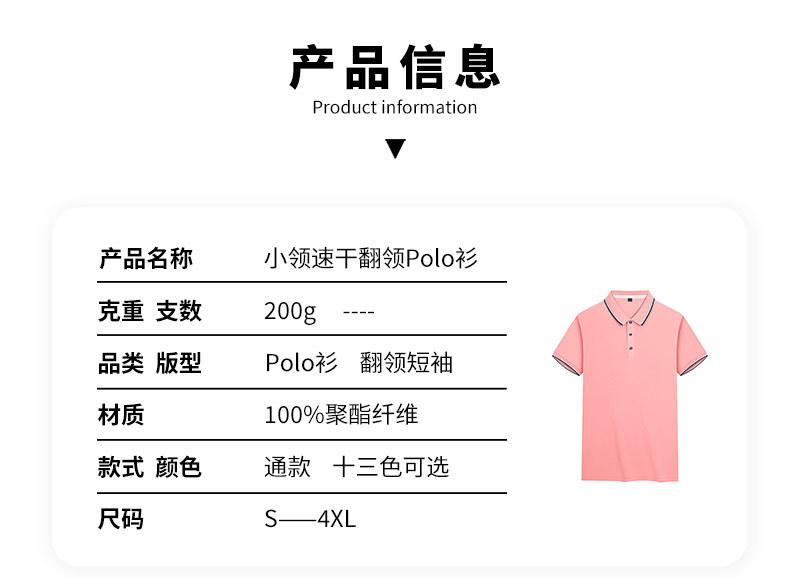The width and height of the screenshot is (790, 578).
Task: Click the S——4XL size range
Action: (x=310, y=519)
